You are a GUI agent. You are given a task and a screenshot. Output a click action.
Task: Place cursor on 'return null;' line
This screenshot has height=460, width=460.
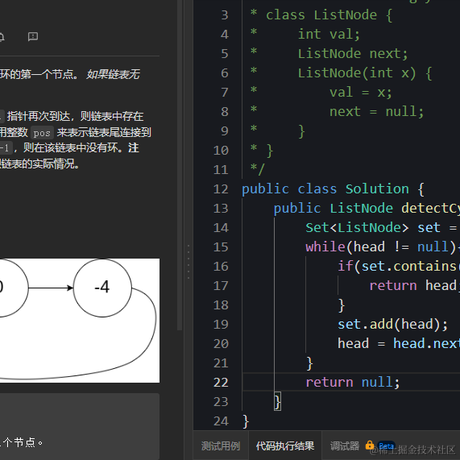coord(353,382)
